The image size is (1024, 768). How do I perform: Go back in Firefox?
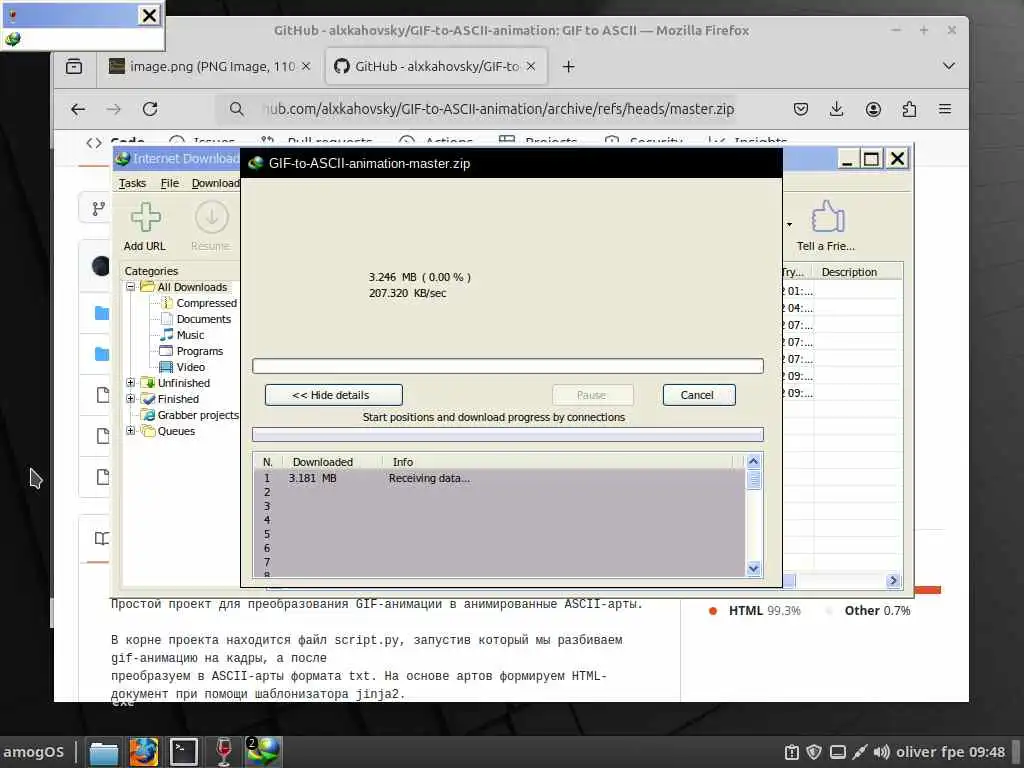click(x=78, y=109)
